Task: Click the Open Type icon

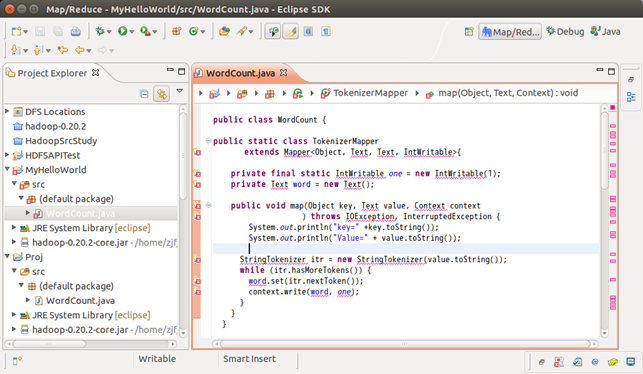Action: click(224, 31)
